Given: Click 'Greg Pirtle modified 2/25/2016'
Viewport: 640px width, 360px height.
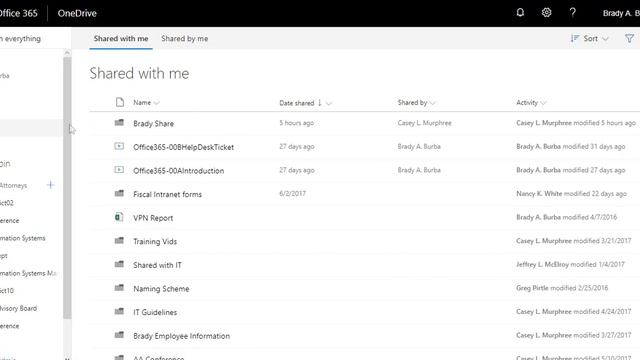Looking at the screenshot, I should point(562,288).
